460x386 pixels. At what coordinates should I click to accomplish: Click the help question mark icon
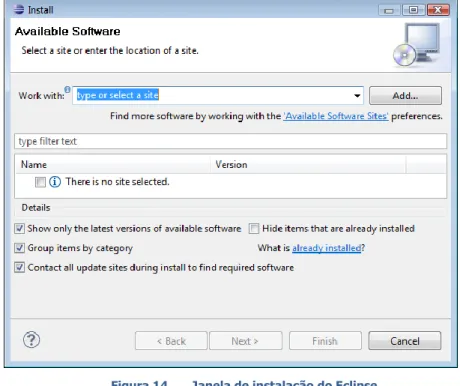click(x=31, y=340)
